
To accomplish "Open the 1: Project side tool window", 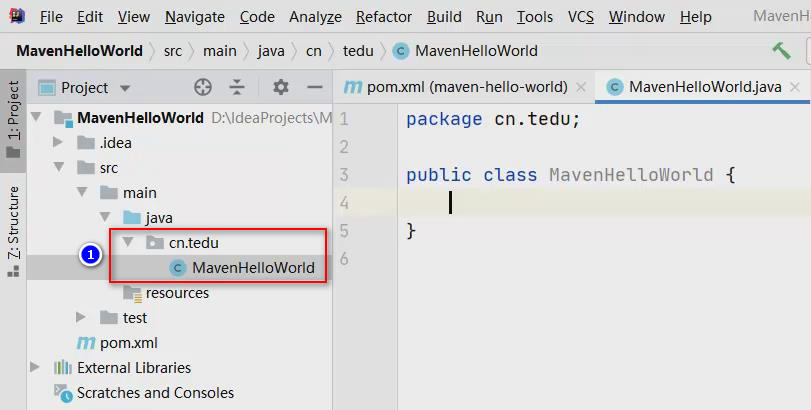I will click(x=13, y=120).
